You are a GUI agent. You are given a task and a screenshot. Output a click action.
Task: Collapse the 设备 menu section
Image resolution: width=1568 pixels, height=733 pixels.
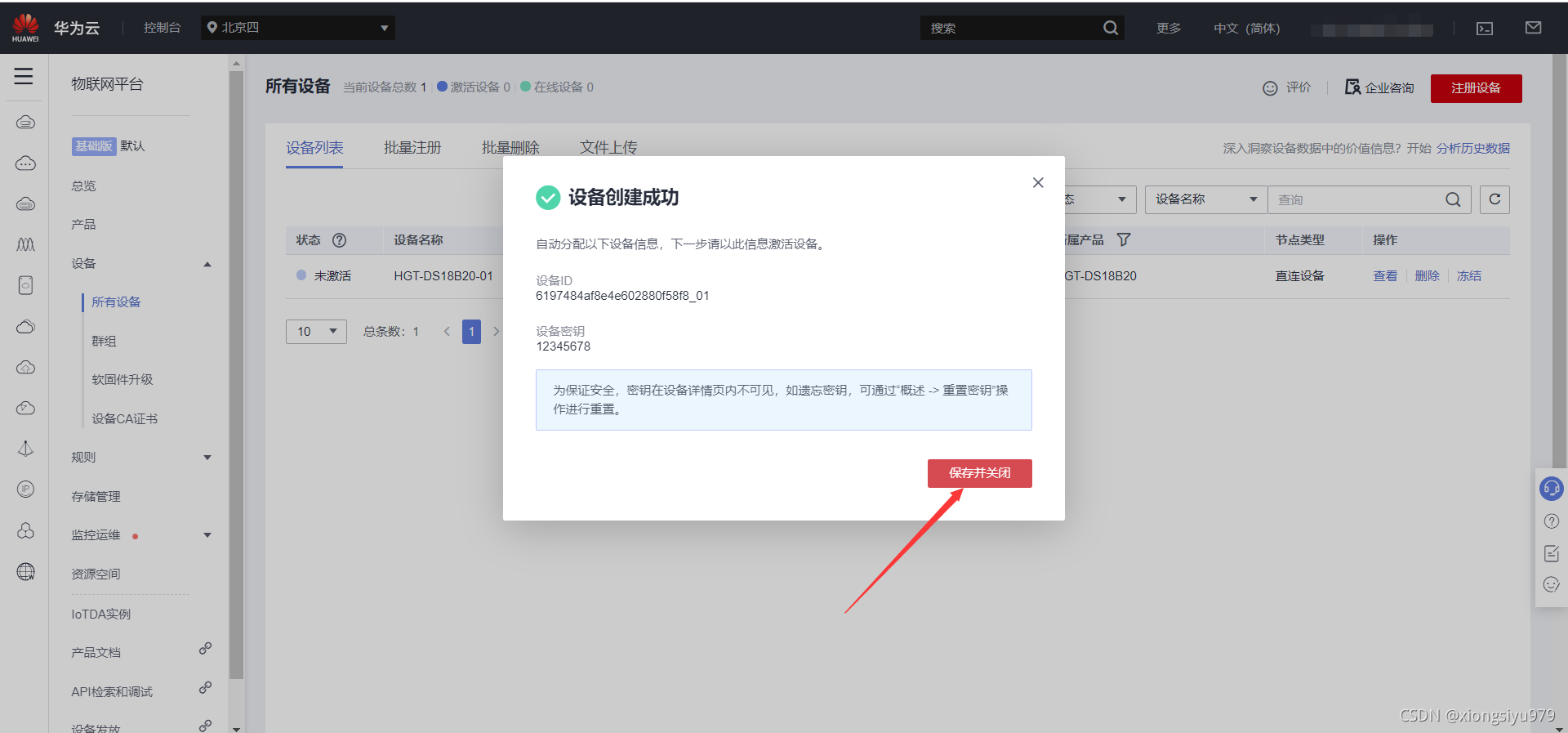pos(207,264)
